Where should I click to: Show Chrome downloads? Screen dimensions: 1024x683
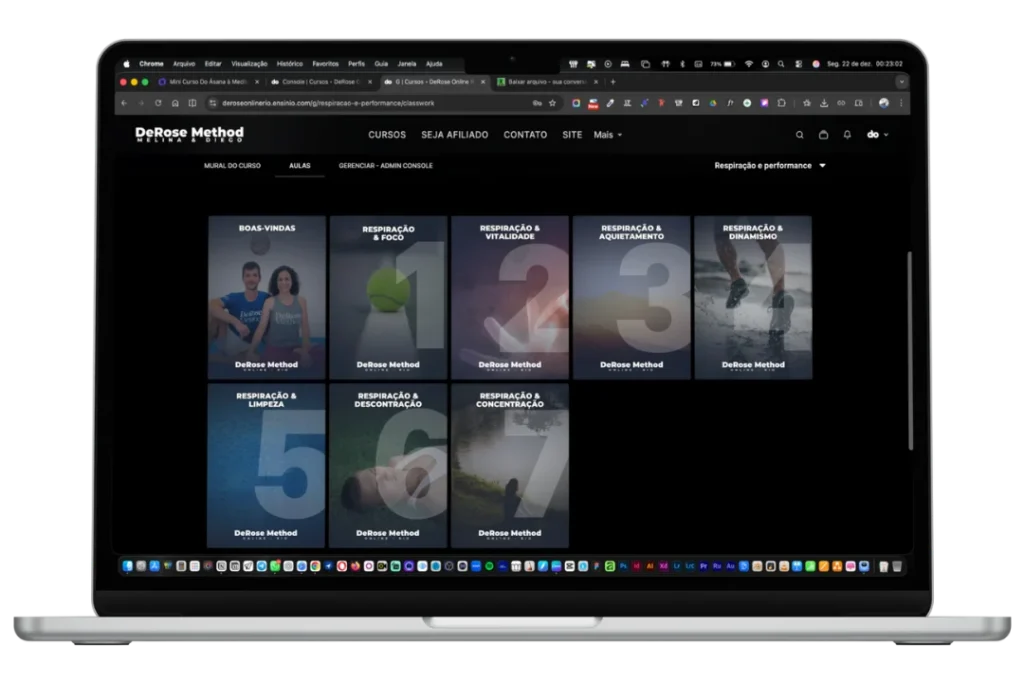824,103
